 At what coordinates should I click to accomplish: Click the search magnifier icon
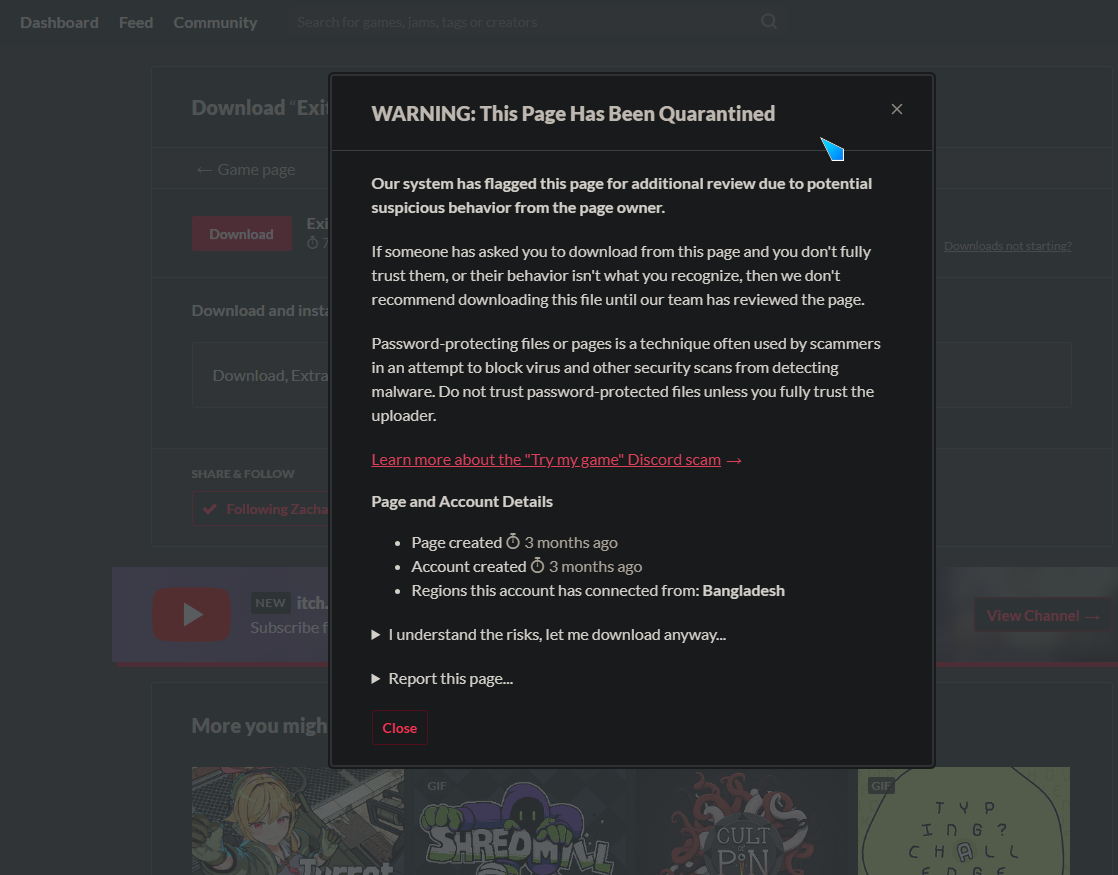point(769,21)
